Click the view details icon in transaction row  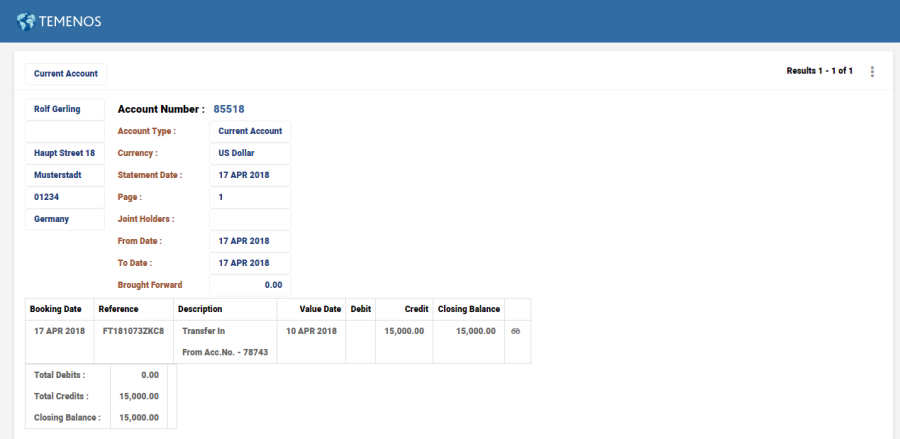515,330
